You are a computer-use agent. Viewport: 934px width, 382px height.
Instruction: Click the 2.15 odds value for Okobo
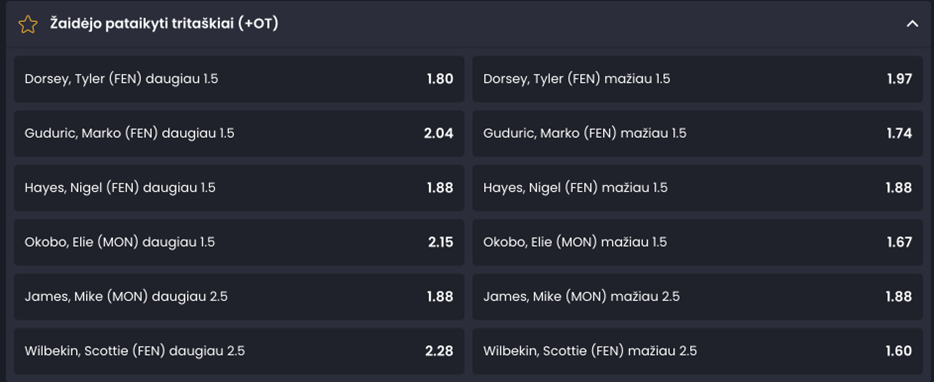point(440,242)
